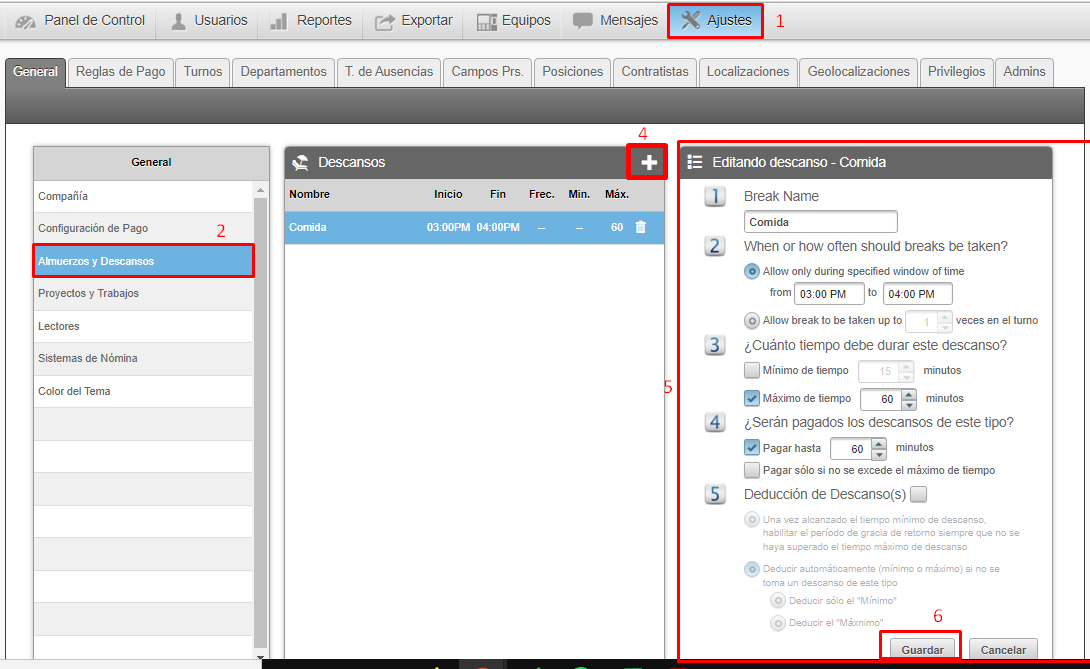This screenshot has height=669, width=1090.
Task: Open Panel de Control dashboard
Action: tap(81, 21)
